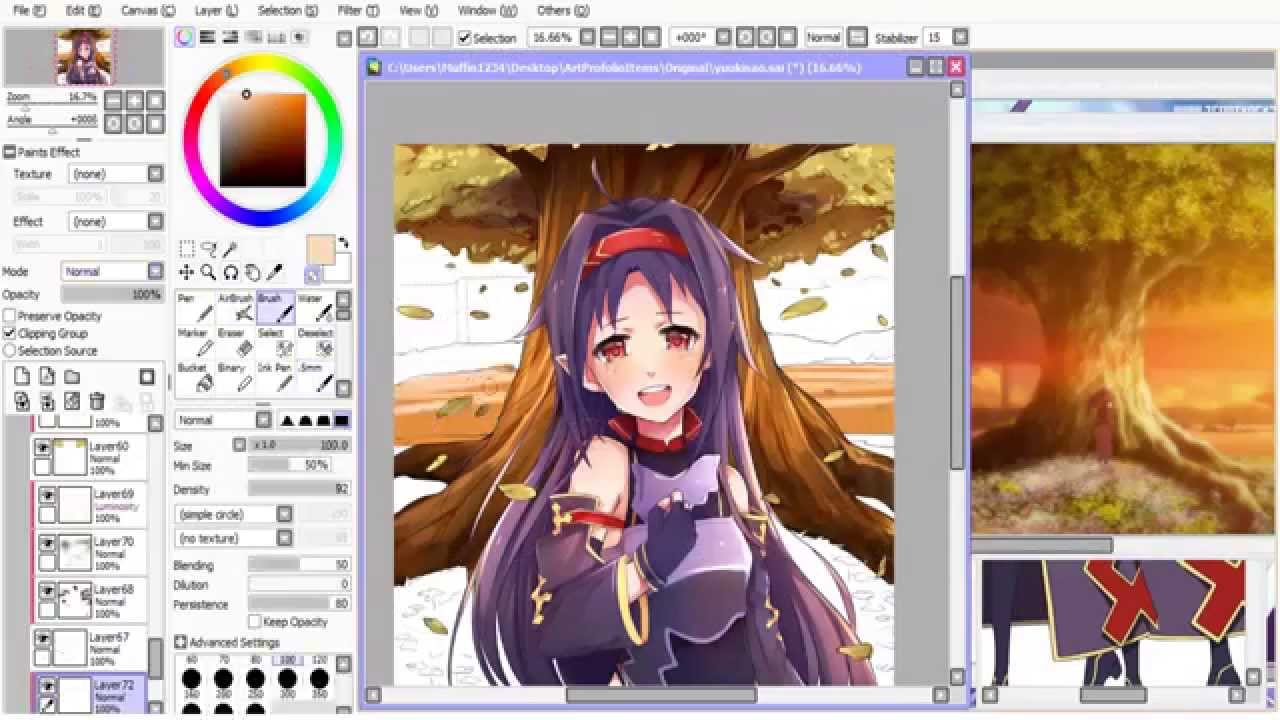
Task: Select the Pen tool
Action: click(195, 307)
